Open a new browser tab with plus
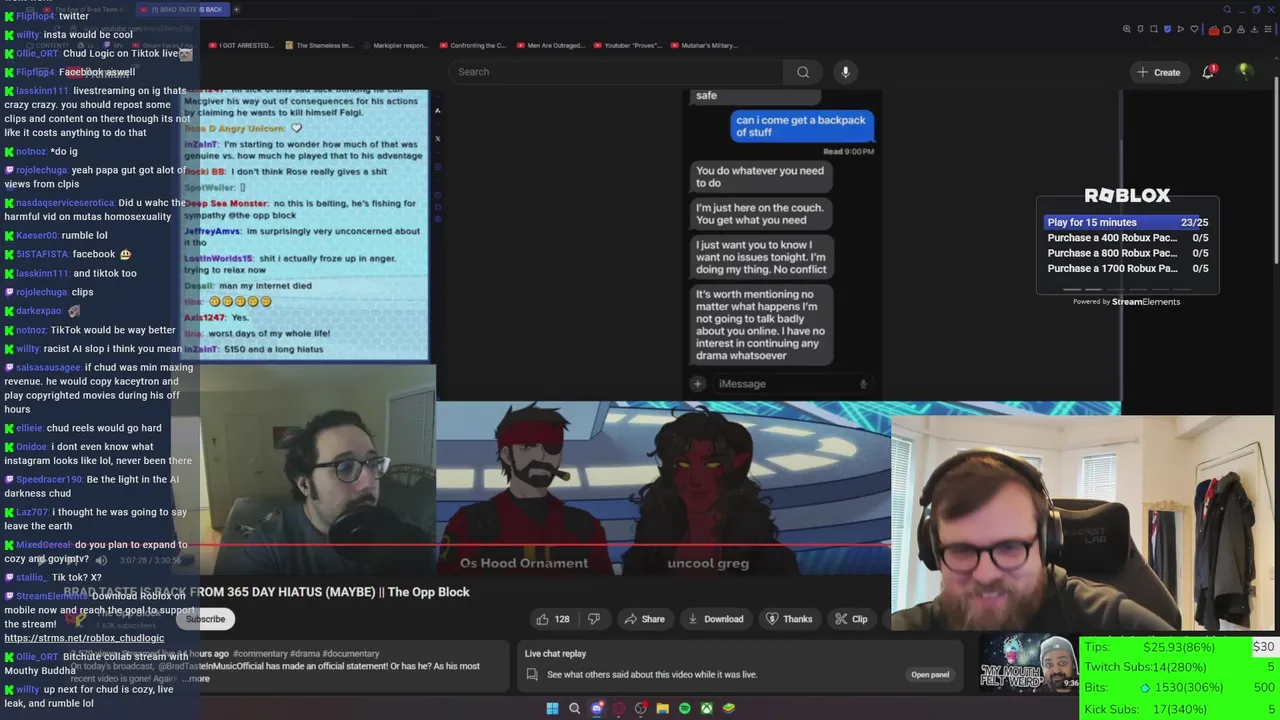This screenshot has height=720, width=1280. [x=237, y=9]
